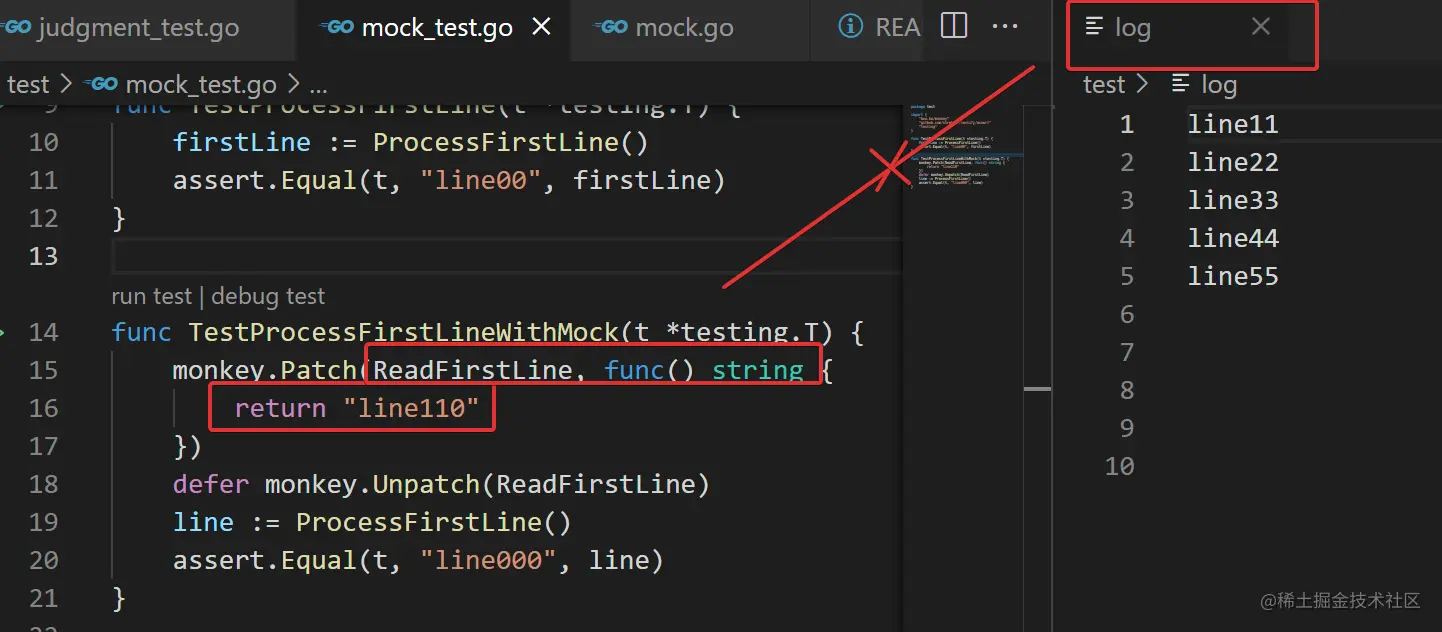This screenshot has height=632, width=1442.
Task: Click the debug test code lens link
Action: [268, 296]
